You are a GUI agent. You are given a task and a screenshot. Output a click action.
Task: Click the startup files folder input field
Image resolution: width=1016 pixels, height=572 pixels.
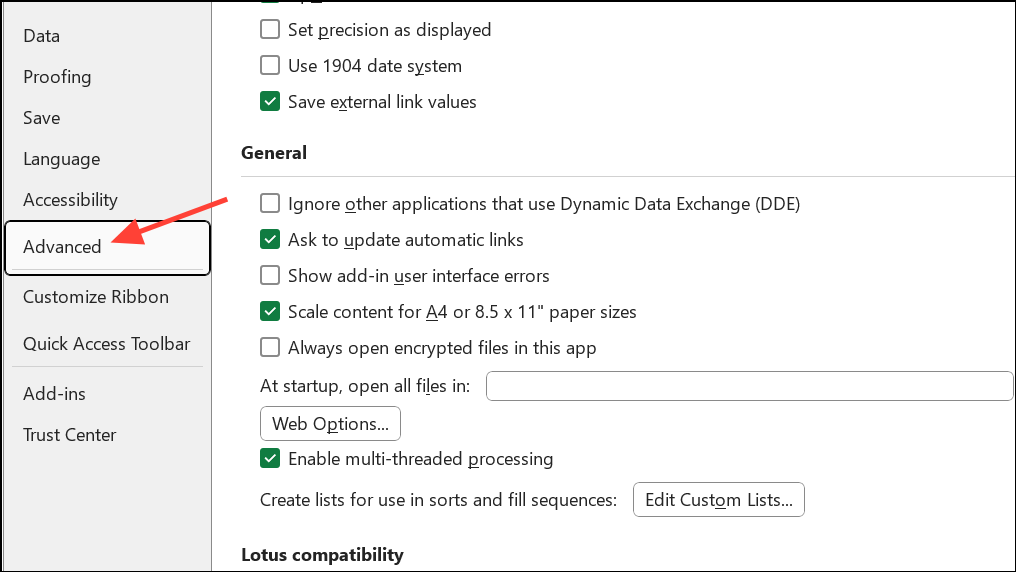pos(749,386)
